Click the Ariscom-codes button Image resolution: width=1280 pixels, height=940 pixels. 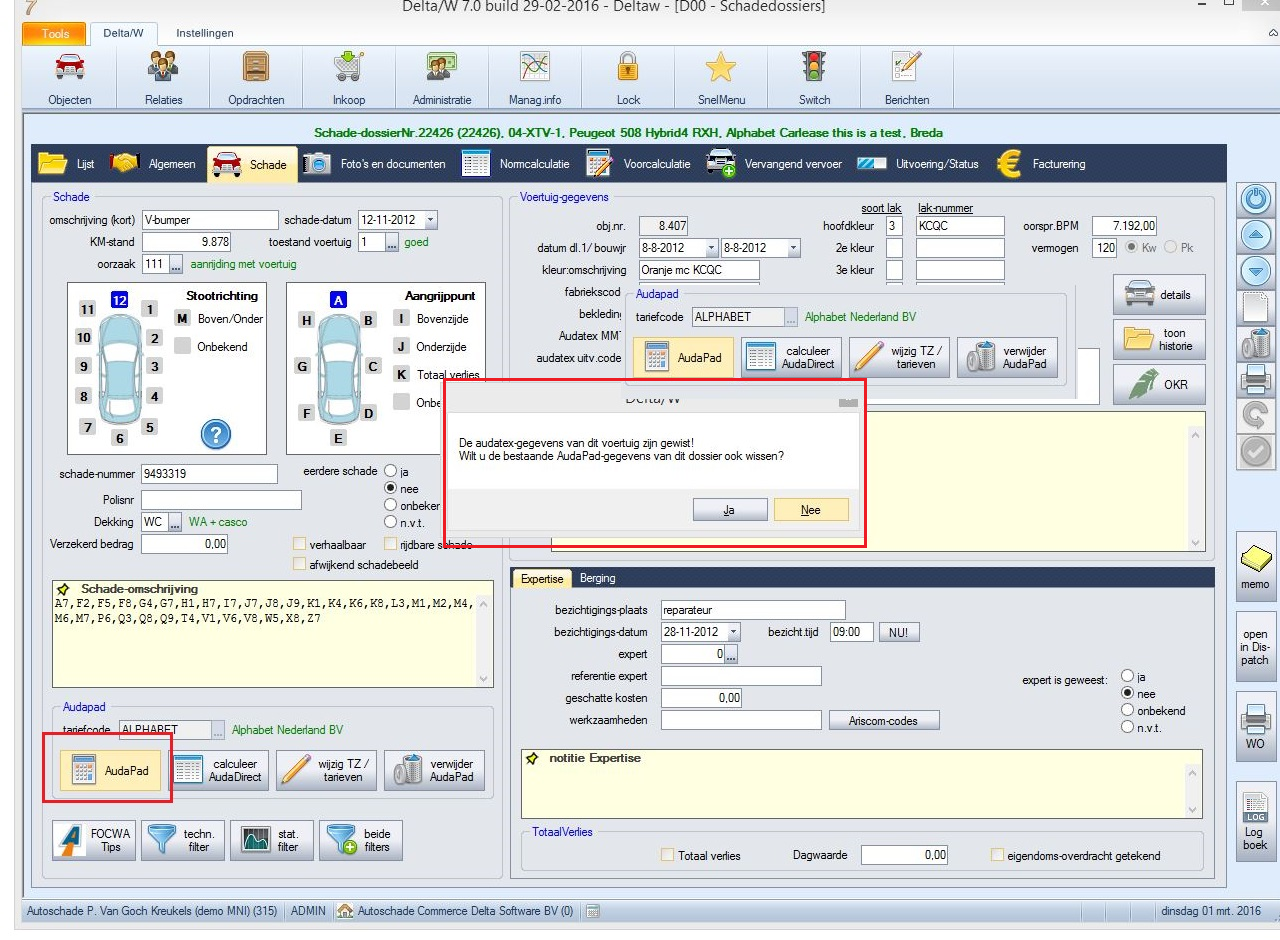(x=884, y=720)
